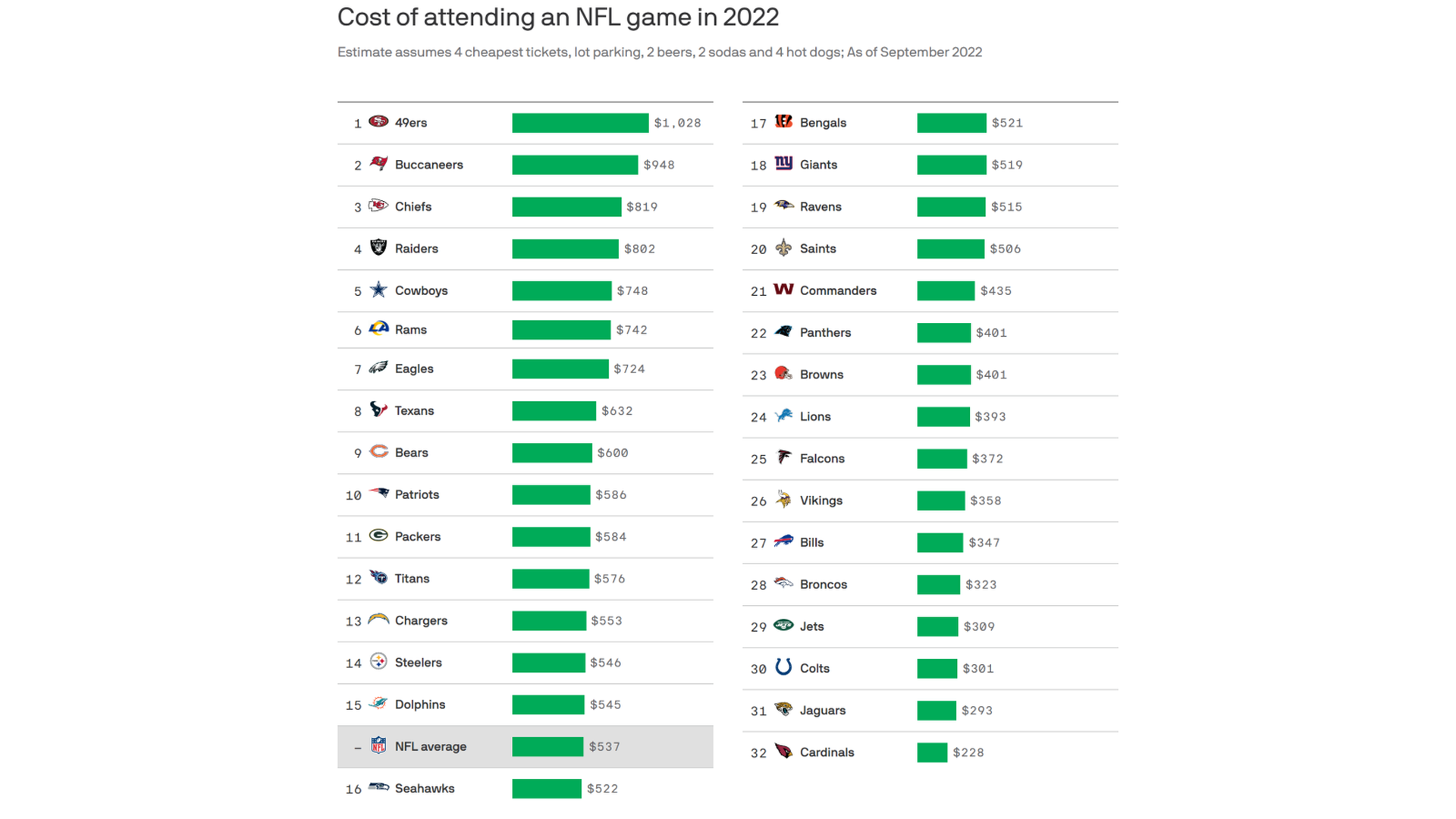Click the Vikings head logo

[783, 499]
